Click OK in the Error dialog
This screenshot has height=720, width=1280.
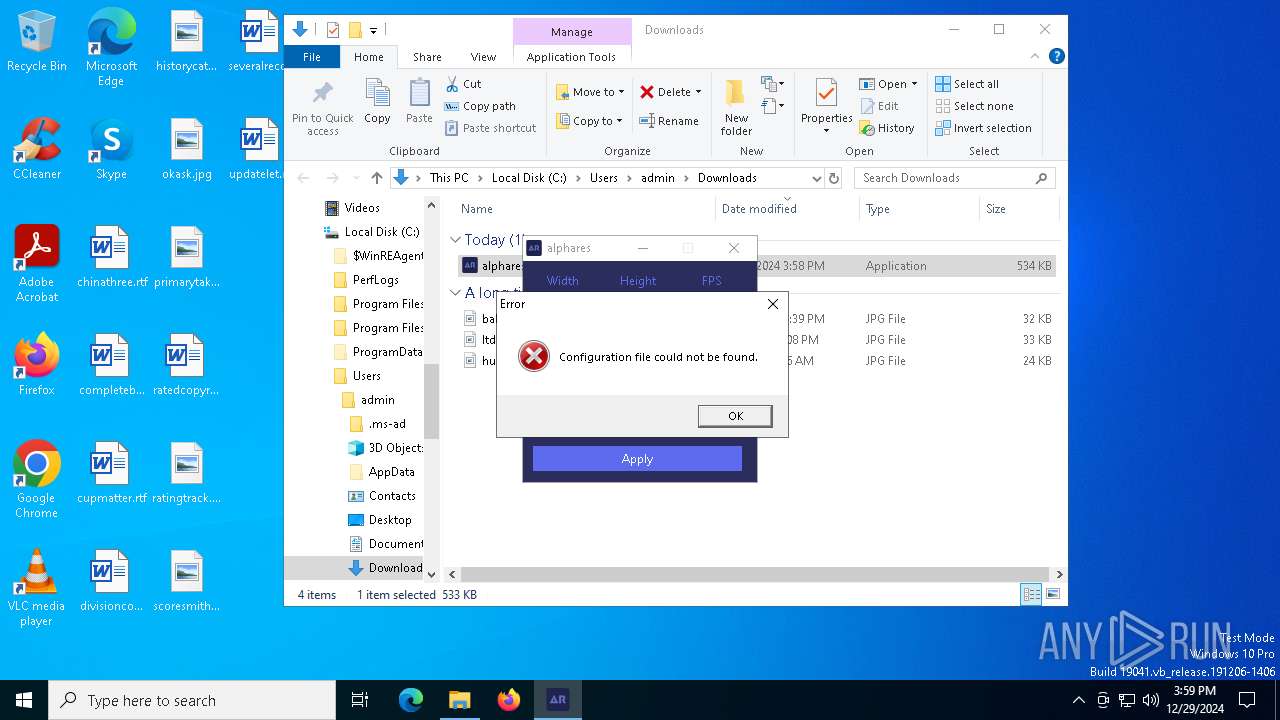(x=735, y=416)
